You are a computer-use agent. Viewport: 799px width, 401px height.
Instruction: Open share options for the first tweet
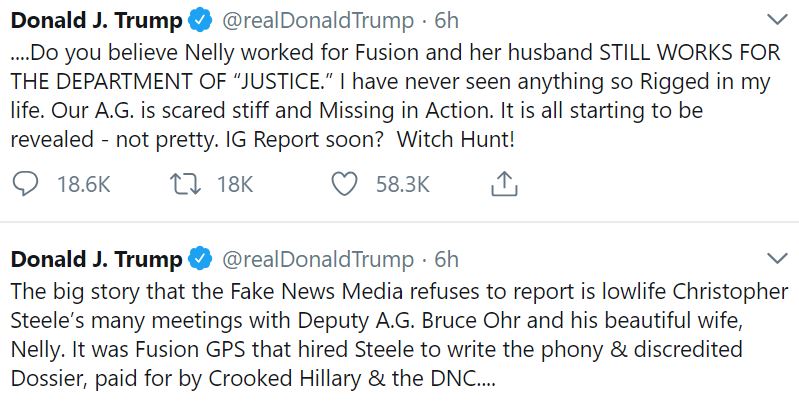(x=505, y=183)
